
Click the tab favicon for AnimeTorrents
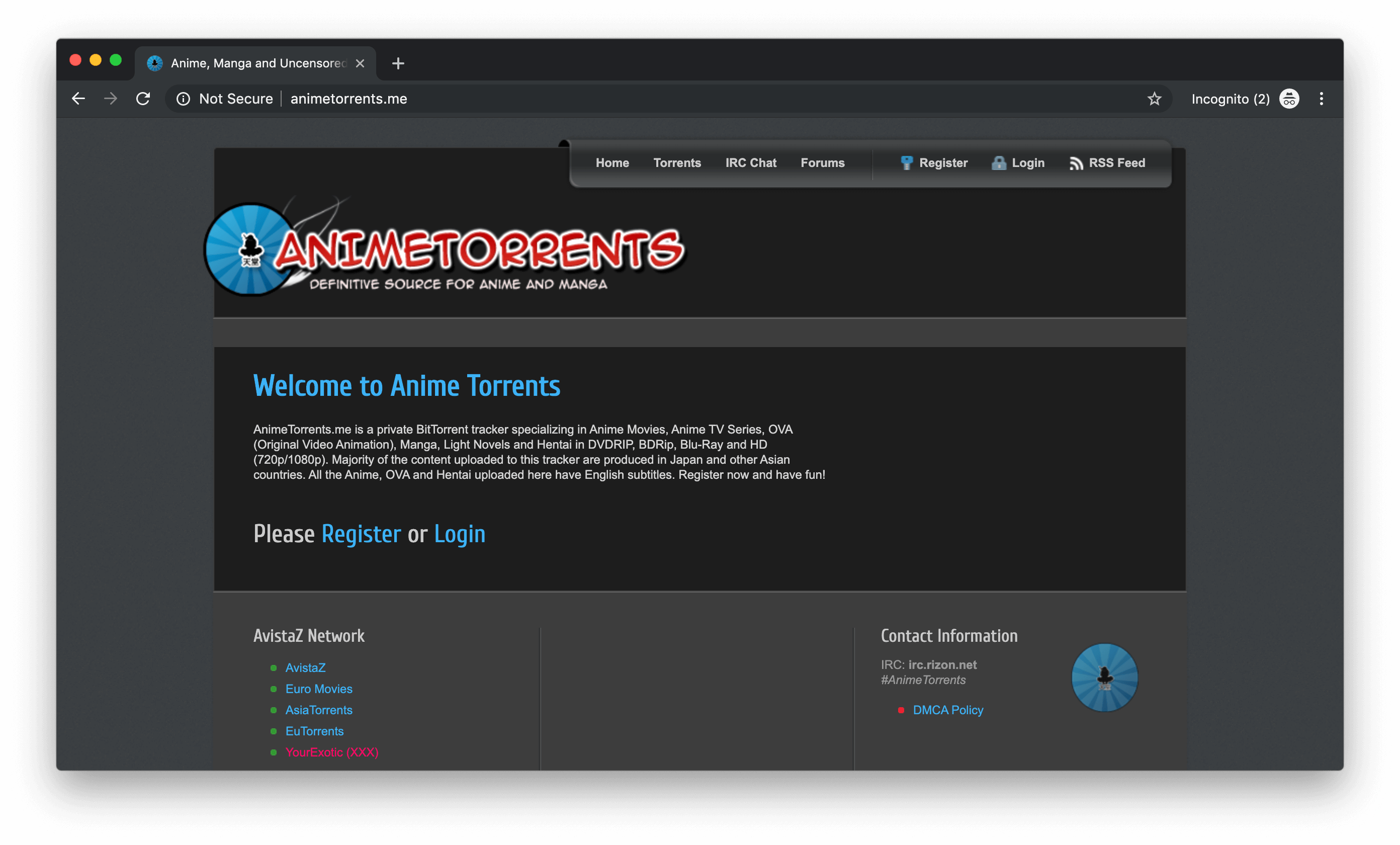coord(154,63)
